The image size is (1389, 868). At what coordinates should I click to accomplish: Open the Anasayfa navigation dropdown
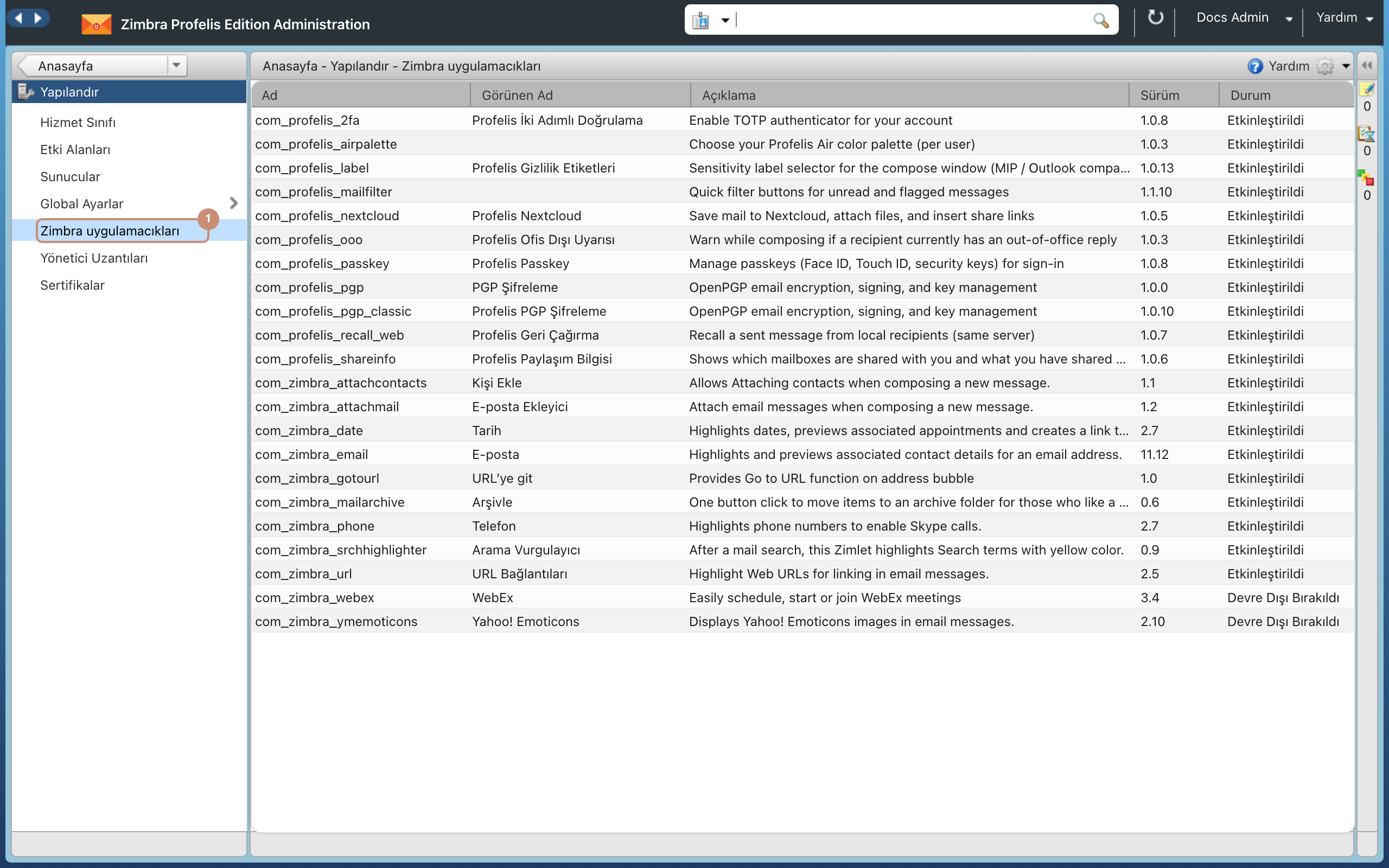(177, 66)
